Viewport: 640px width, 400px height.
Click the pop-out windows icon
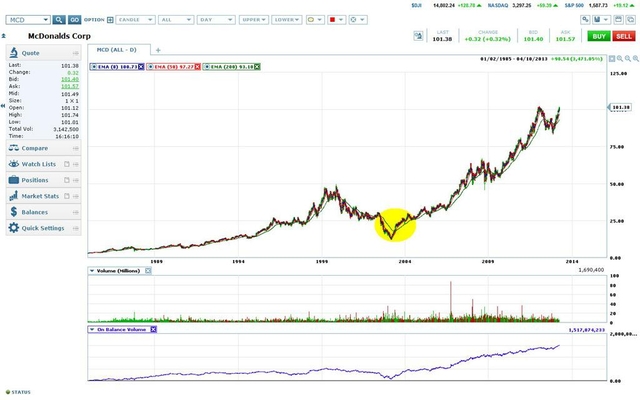[x=631, y=20]
